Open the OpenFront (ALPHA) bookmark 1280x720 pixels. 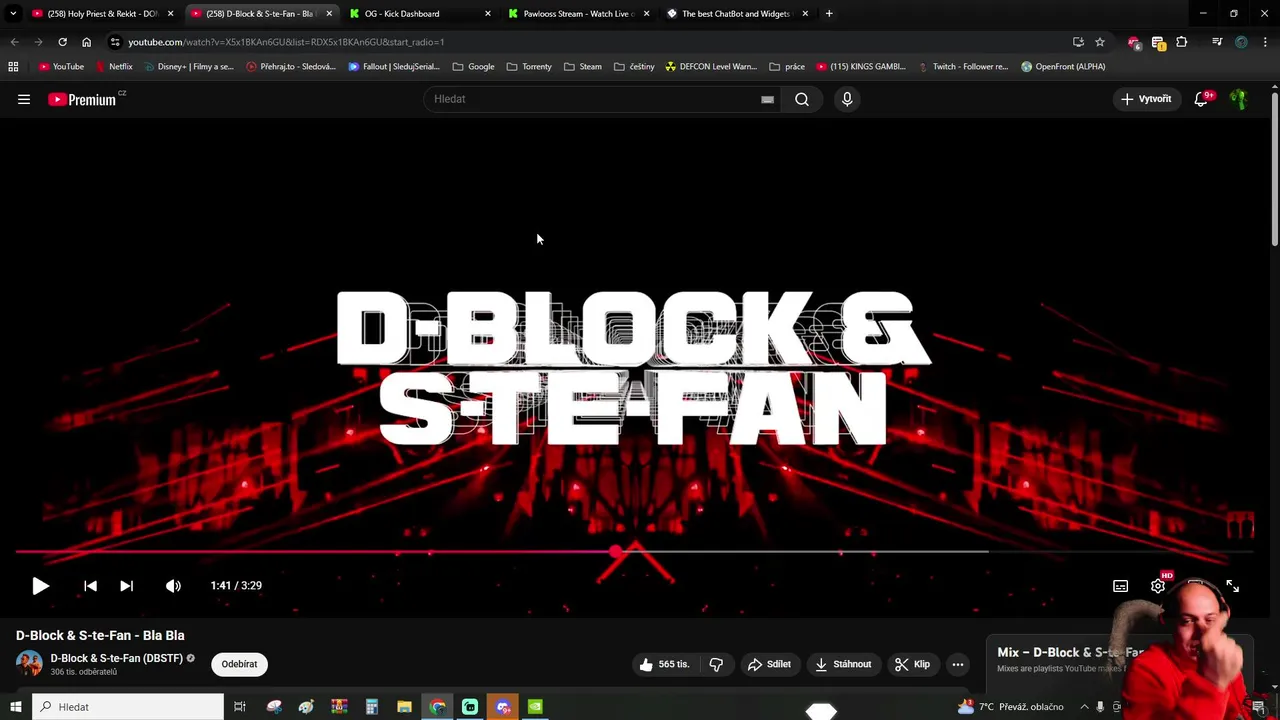pyautogui.click(x=1062, y=67)
